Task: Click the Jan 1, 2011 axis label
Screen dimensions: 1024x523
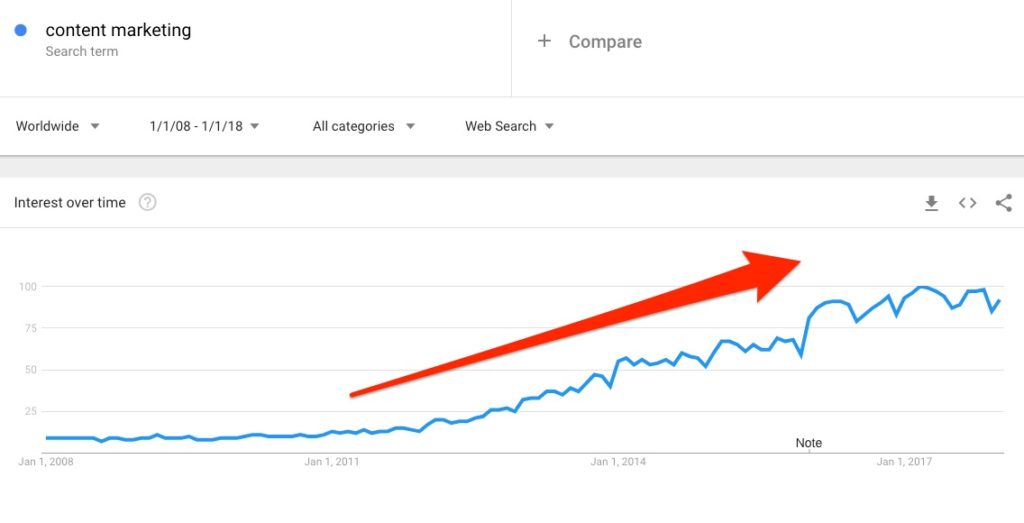Action: click(332, 462)
